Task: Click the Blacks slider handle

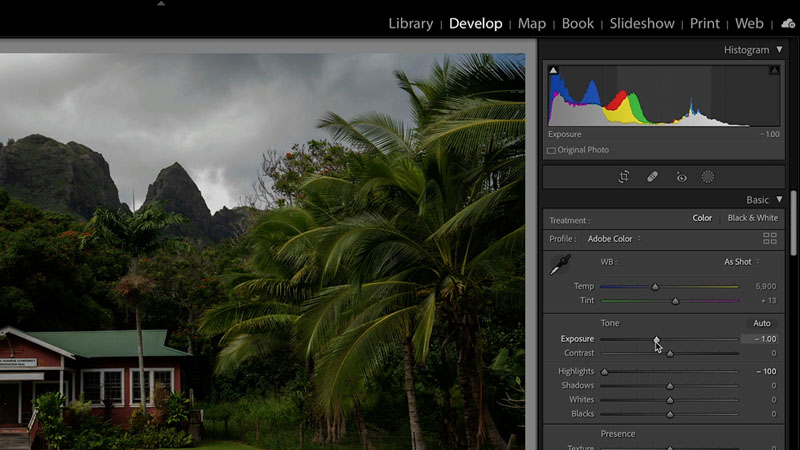Action: click(670, 415)
